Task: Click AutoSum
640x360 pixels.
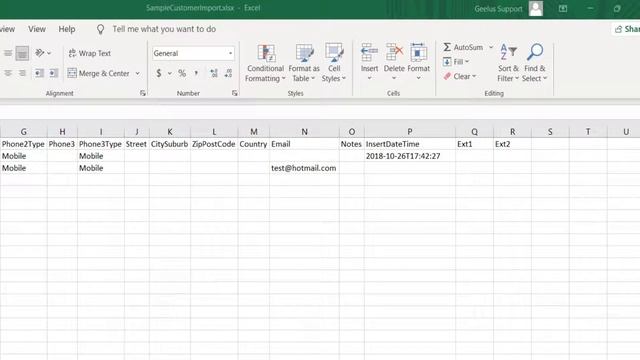Action: point(463,47)
